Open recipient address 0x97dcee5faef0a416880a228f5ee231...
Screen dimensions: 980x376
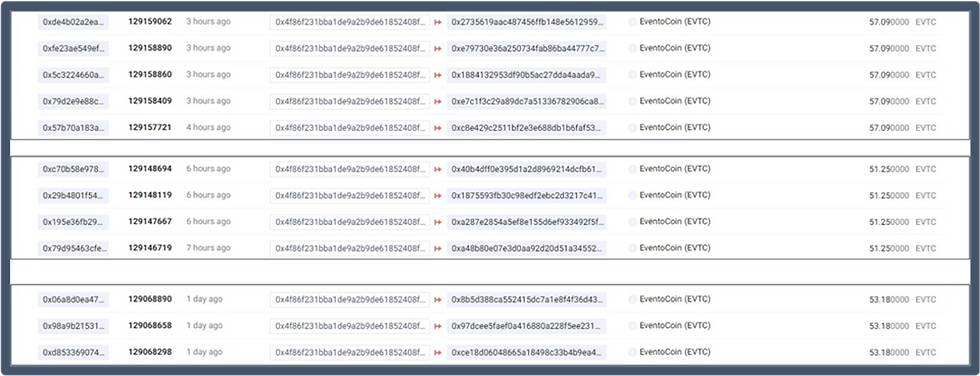click(x=527, y=326)
